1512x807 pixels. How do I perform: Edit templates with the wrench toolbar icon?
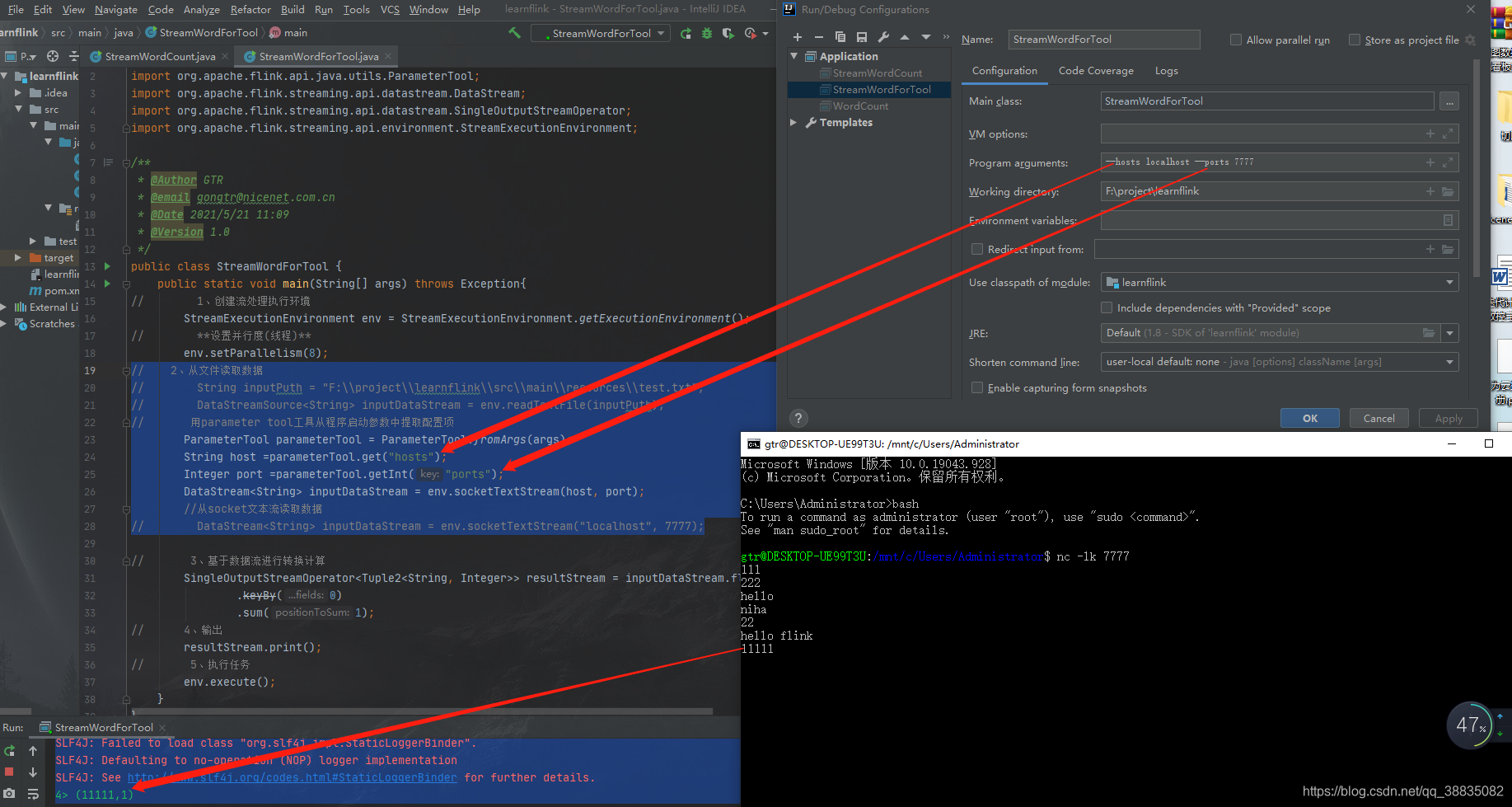click(x=883, y=37)
